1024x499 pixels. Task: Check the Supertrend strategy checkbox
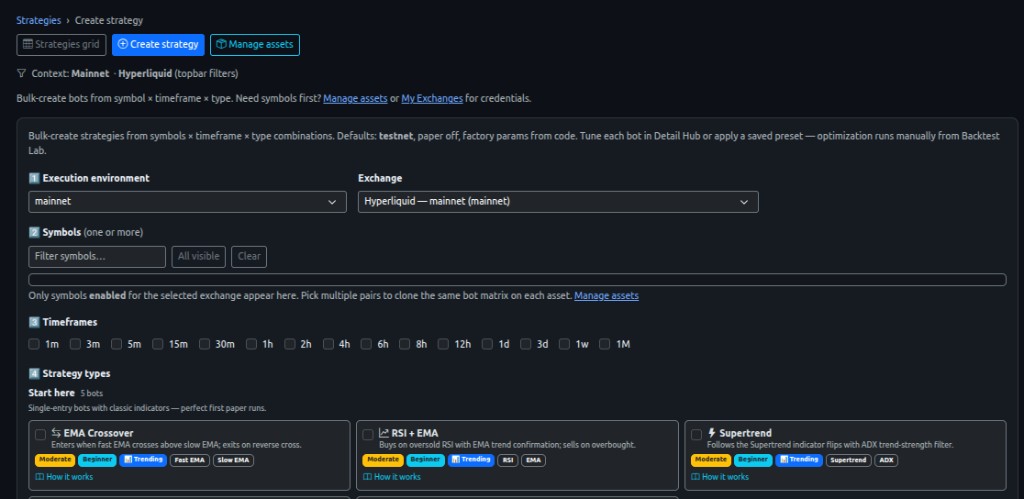(x=696, y=434)
